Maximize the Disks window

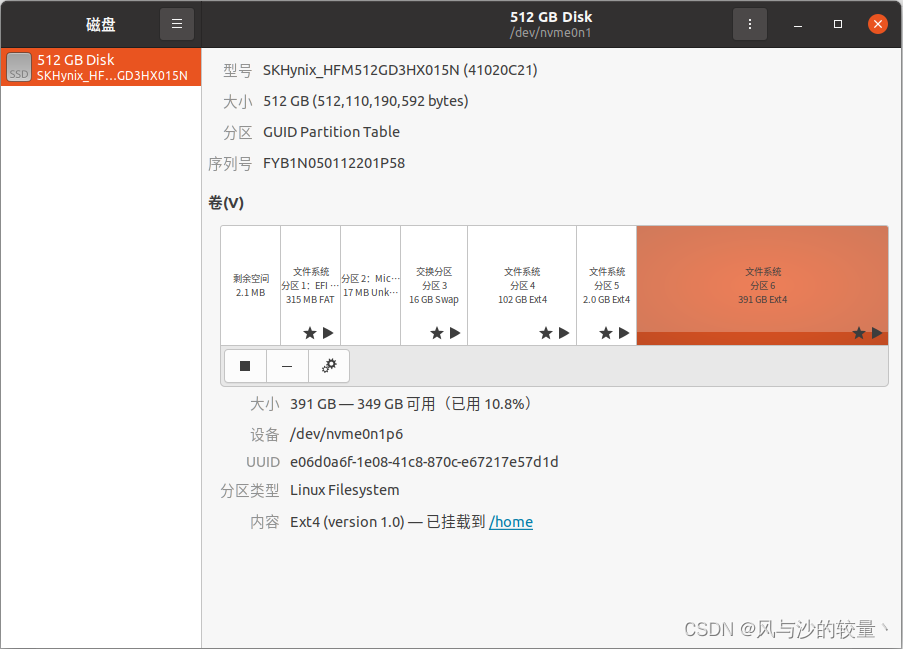tap(838, 24)
